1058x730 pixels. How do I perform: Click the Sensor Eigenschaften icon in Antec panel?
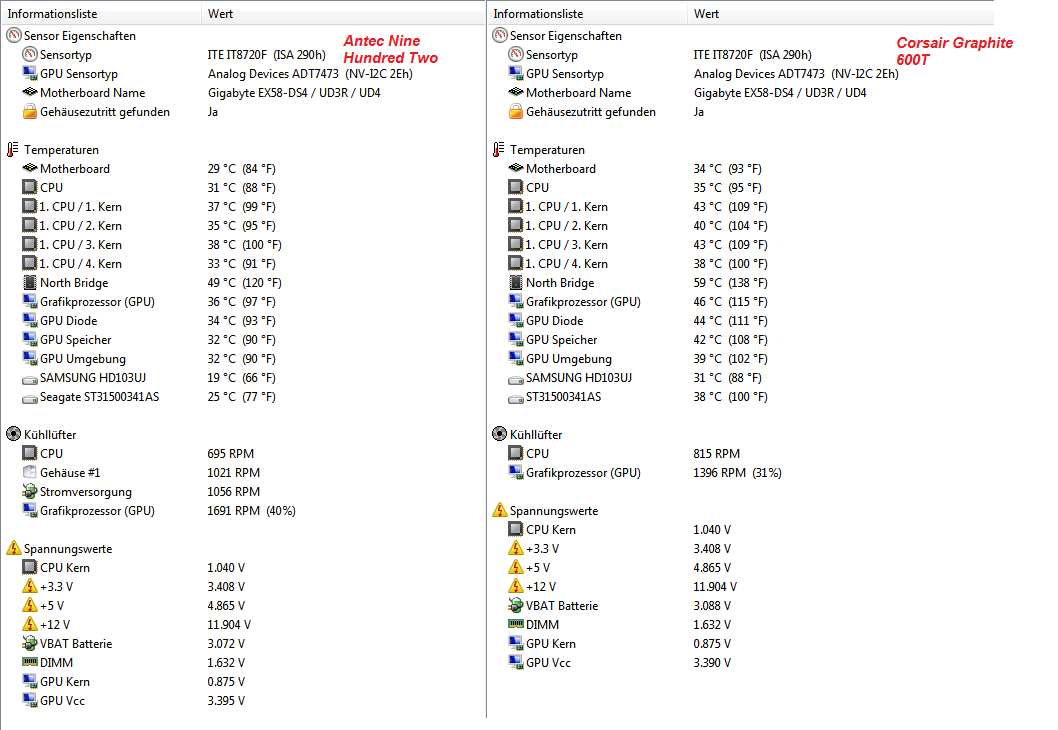(13, 36)
